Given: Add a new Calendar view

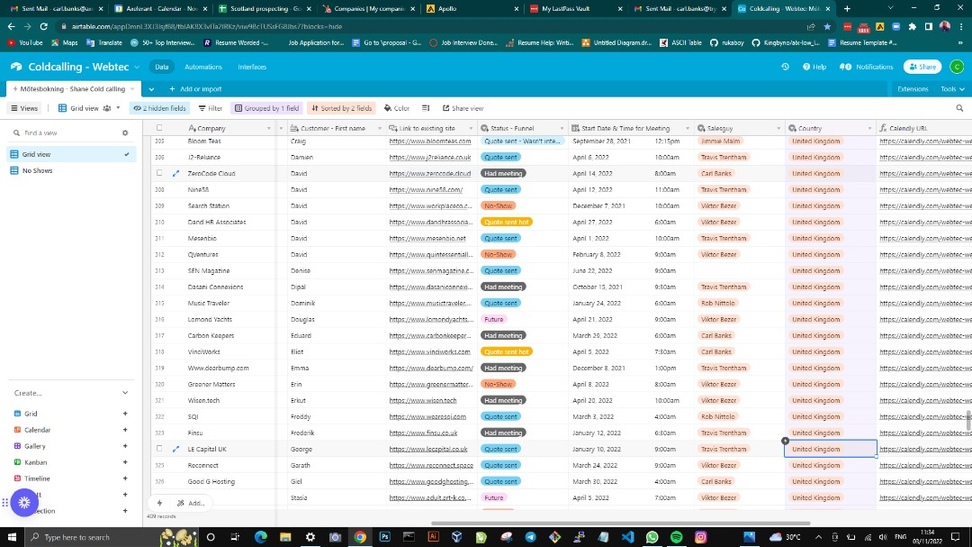Looking at the screenshot, I should tap(125, 430).
